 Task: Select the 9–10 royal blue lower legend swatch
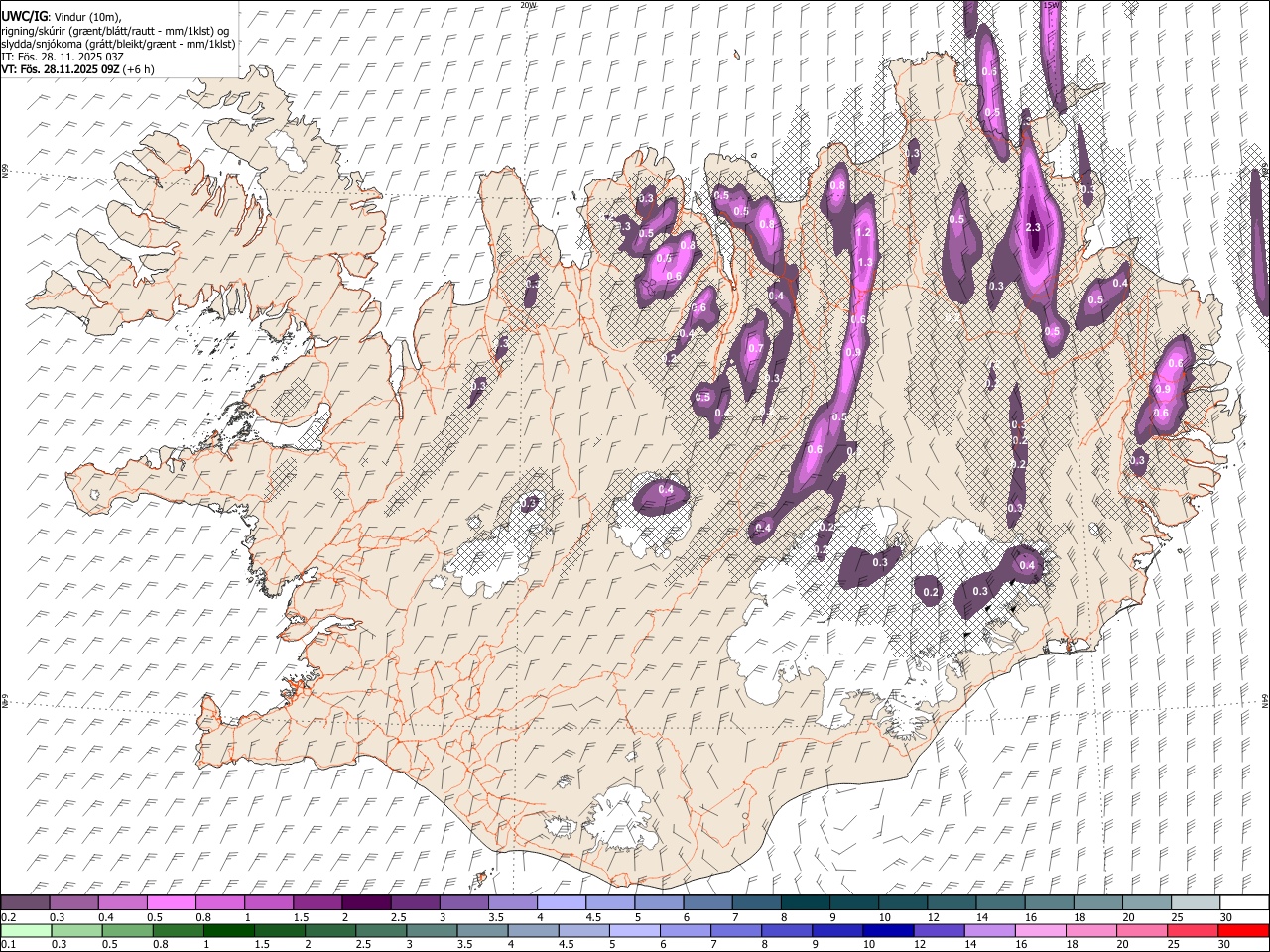837,930
